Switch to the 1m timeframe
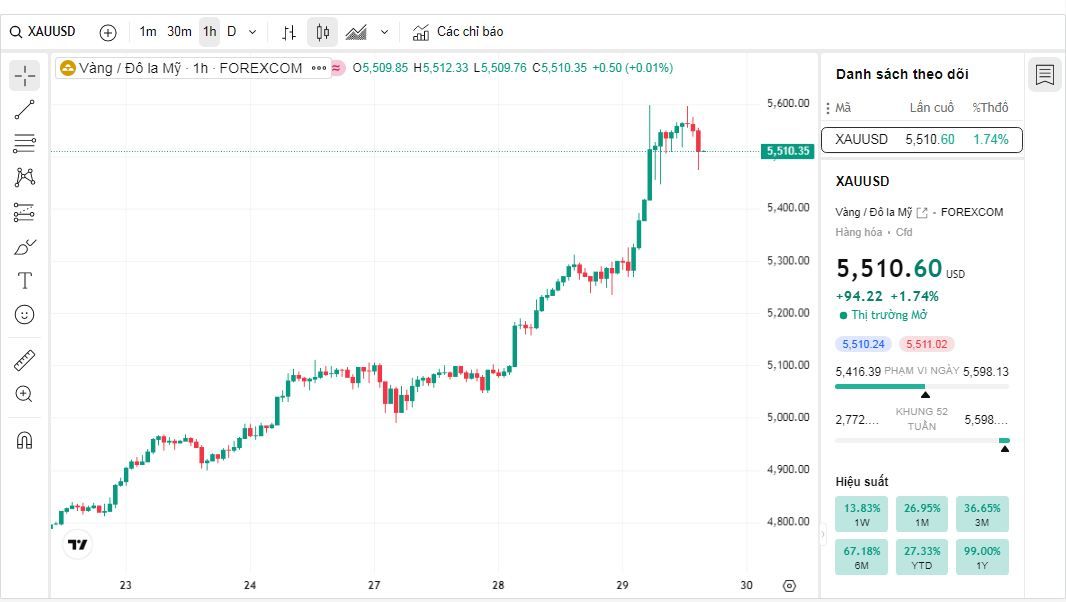1066x602 pixels. tap(148, 32)
